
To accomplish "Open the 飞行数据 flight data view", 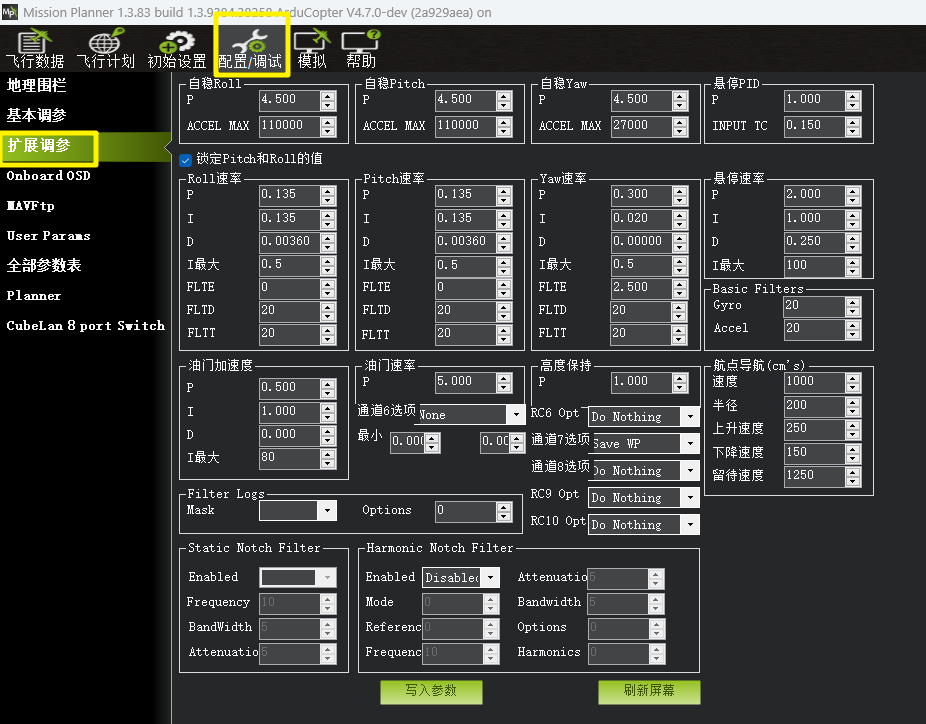I will point(34,49).
